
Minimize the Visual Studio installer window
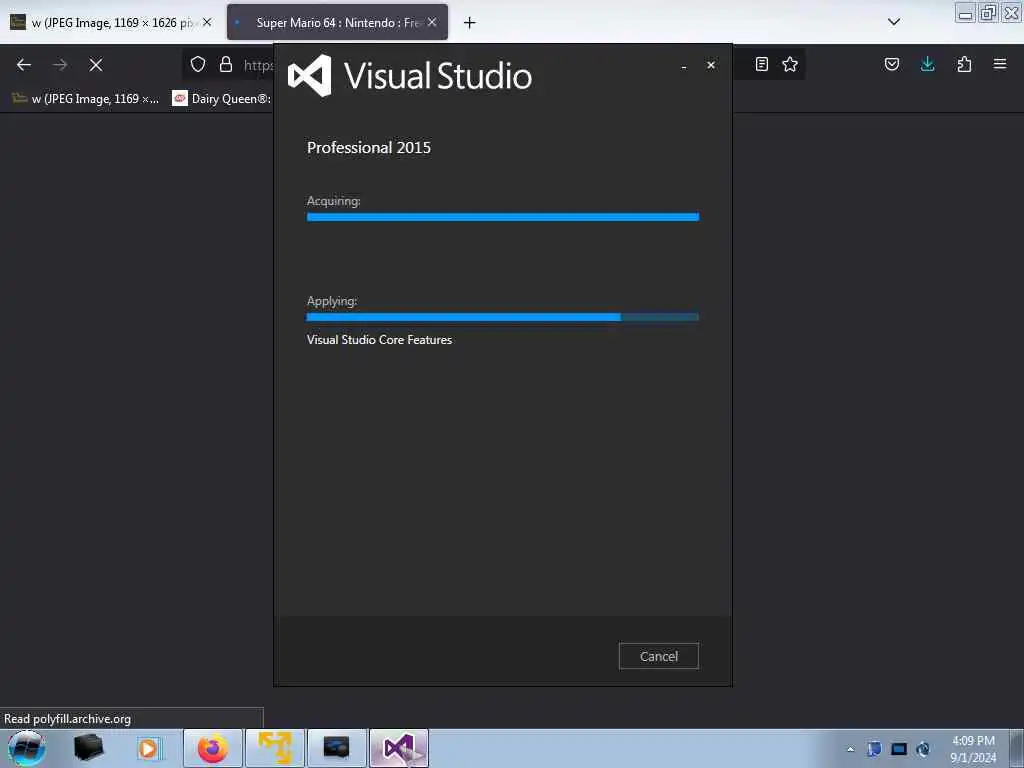[x=684, y=66]
